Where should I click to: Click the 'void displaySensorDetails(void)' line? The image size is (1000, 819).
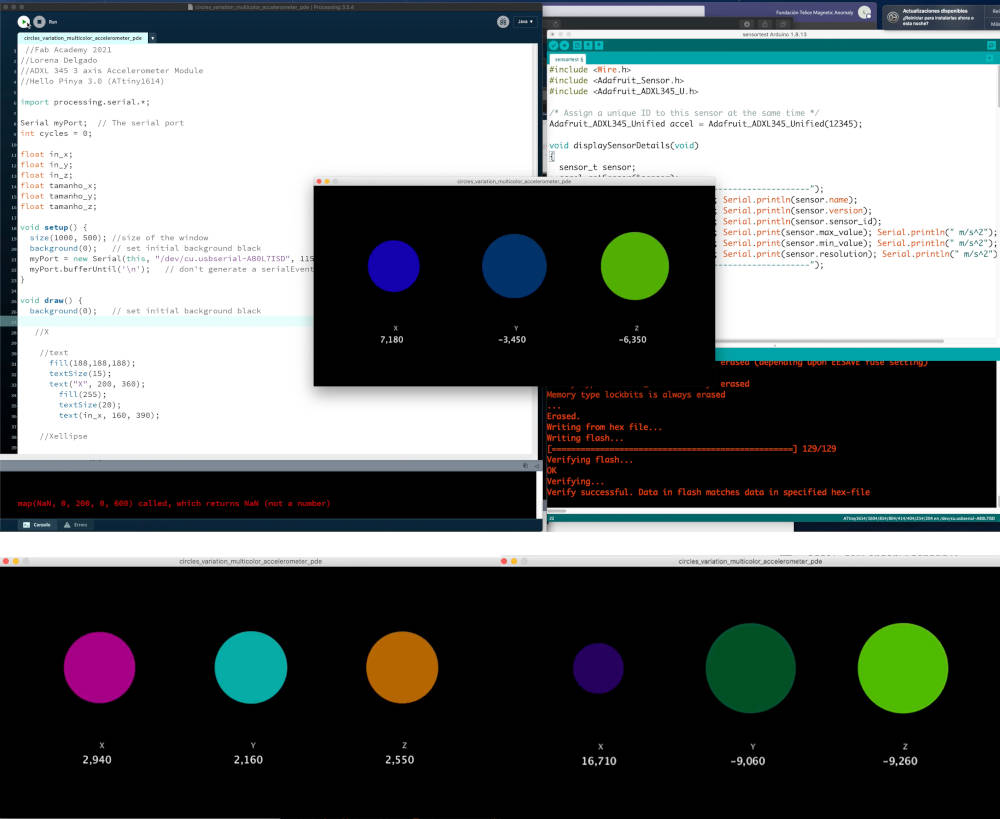pyautogui.click(x=624, y=145)
